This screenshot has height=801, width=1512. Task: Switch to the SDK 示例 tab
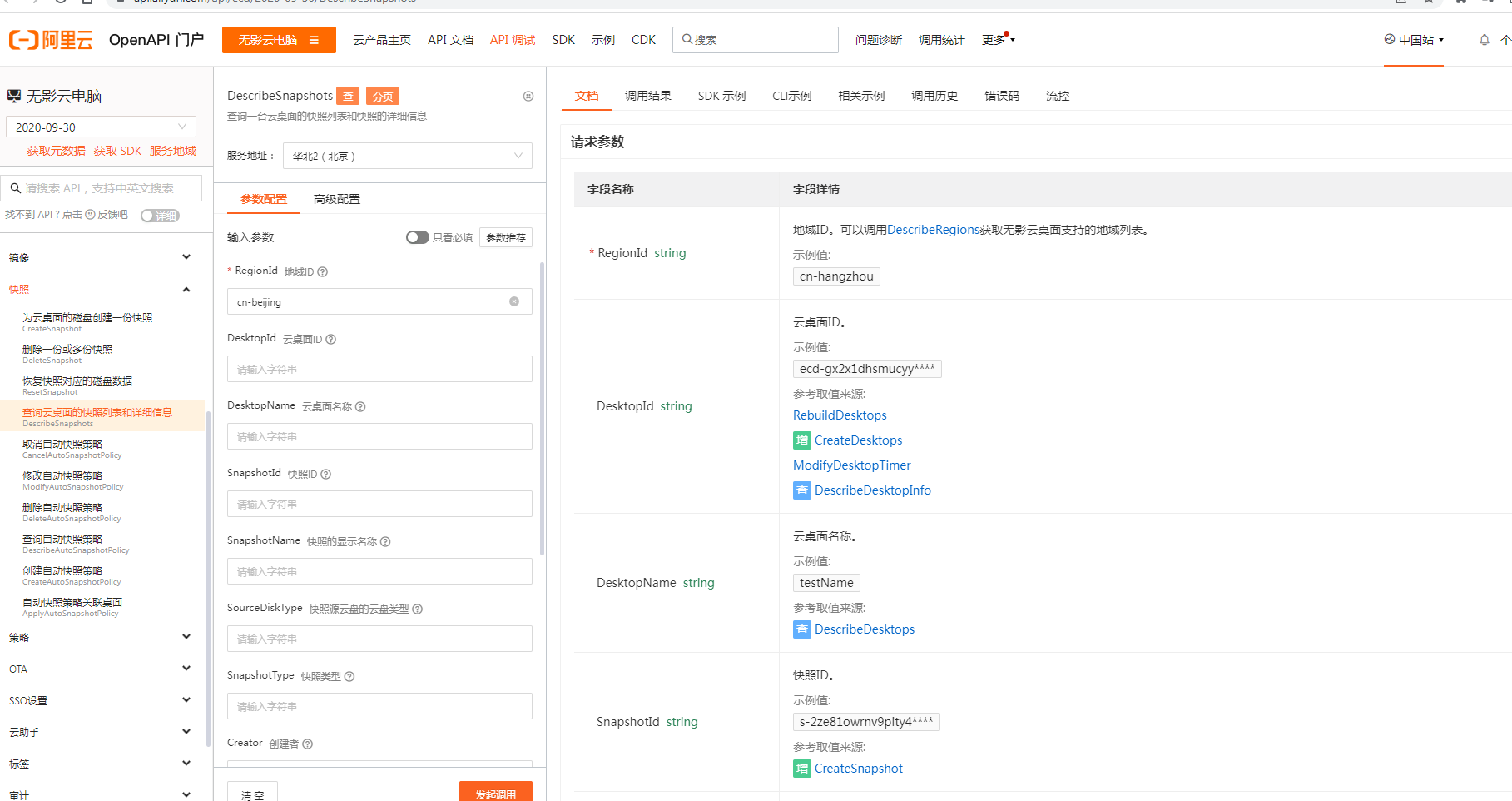point(721,96)
